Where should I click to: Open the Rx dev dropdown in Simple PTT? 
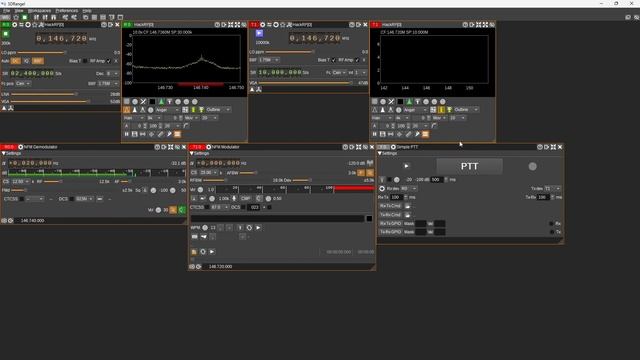coord(408,189)
